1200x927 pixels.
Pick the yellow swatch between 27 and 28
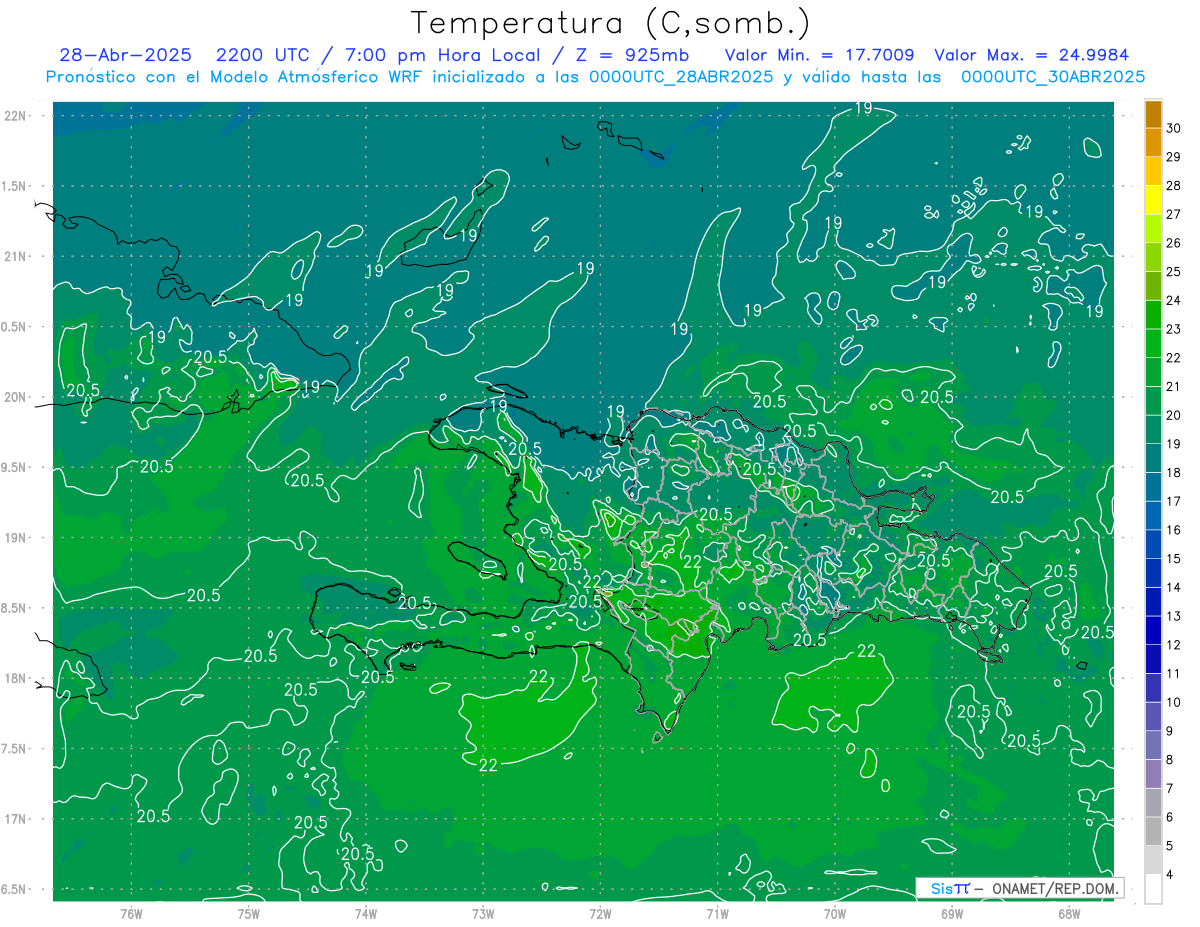[x=1153, y=201]
